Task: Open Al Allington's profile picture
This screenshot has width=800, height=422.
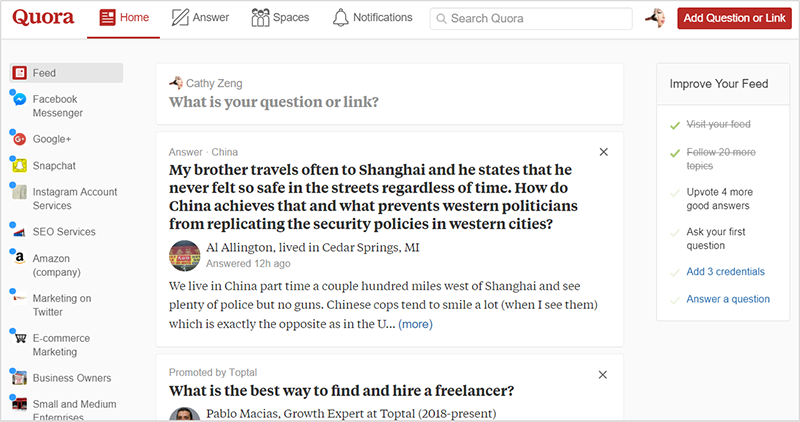Action: coord(185,256)
